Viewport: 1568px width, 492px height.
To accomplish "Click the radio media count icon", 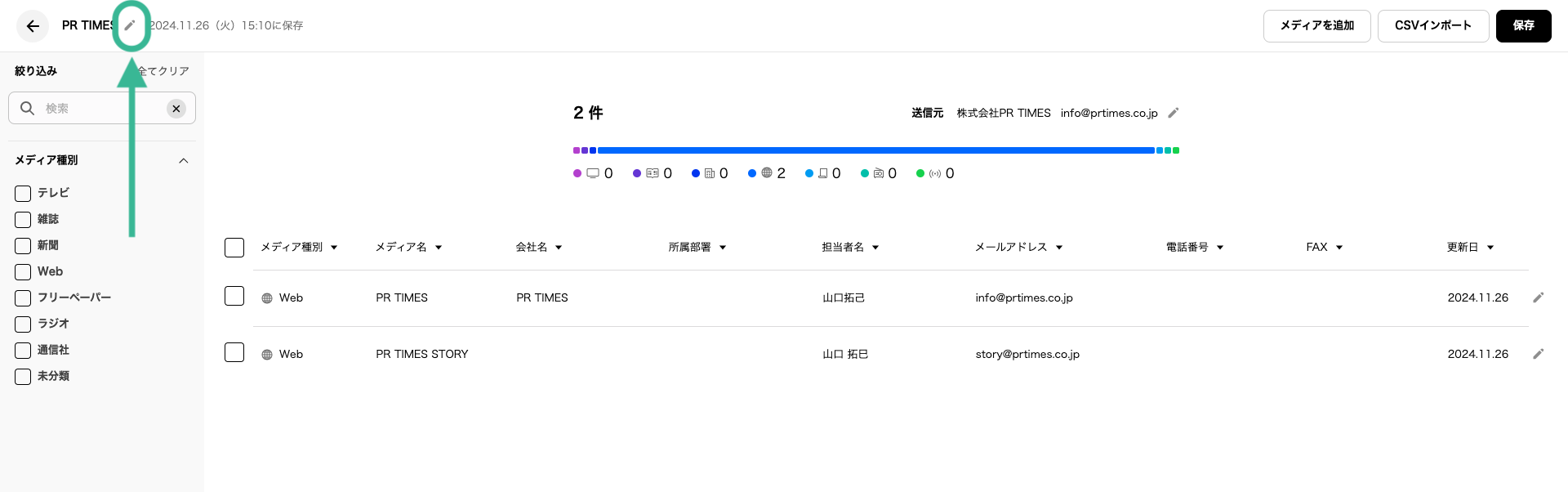I will point(879,173).
